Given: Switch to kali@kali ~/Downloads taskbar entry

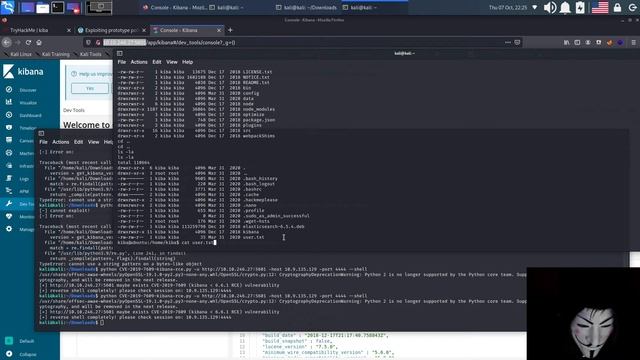Looking at the screenshot, I should (x=307, y=7).
